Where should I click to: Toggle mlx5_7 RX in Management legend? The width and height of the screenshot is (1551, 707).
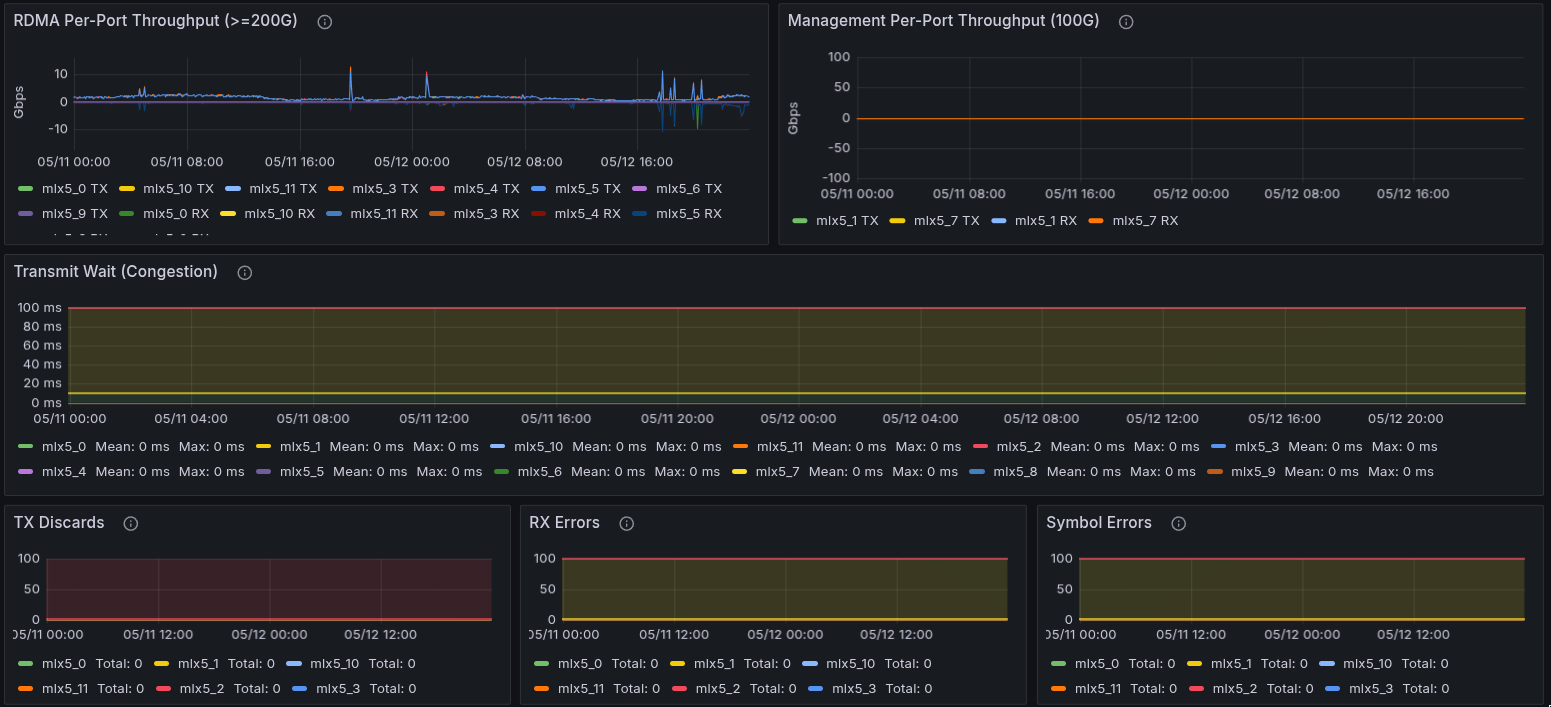pyautogui.click(x=1145, y=220)
